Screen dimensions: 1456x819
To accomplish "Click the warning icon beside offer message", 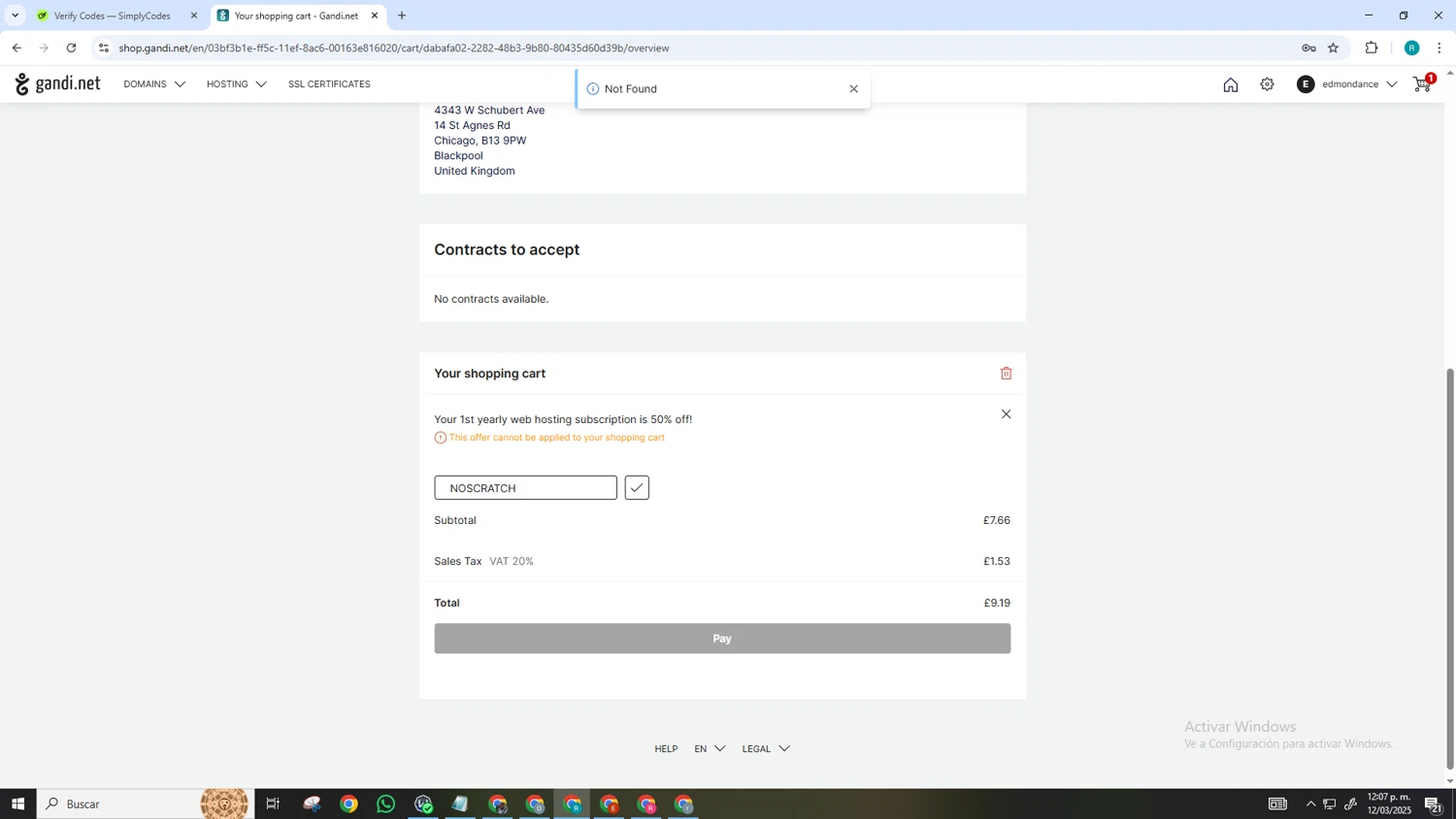I will tap(440, 438).
